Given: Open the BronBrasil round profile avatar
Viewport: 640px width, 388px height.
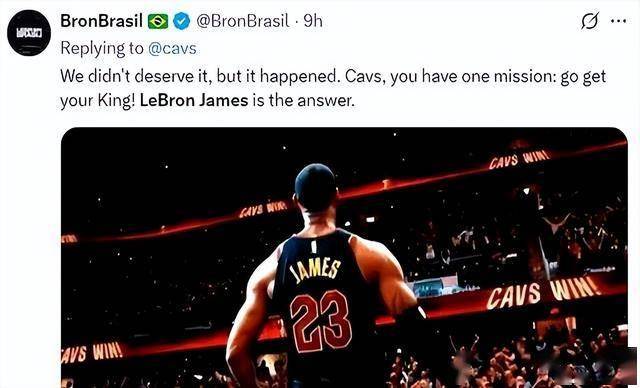Looking at the screenshot, I should [x=29, y=33].
